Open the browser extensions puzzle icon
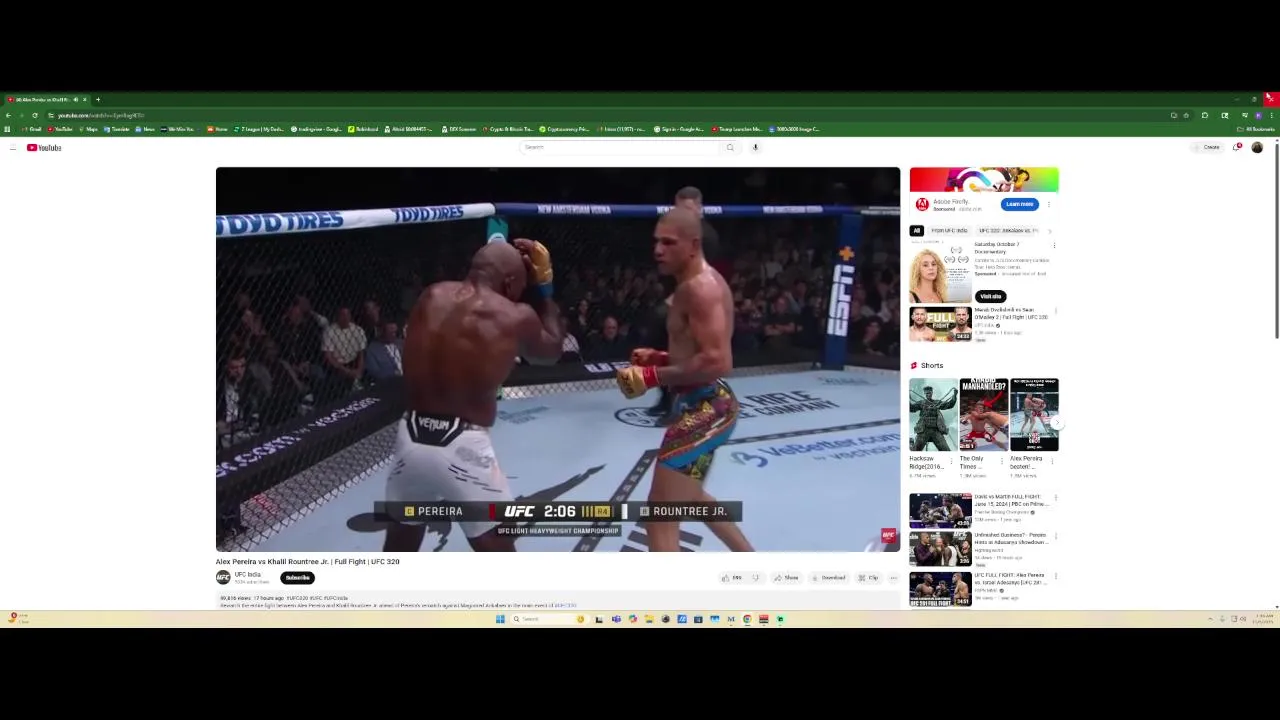Screen dimensions: 1280x720 (x=1205, y=115)
